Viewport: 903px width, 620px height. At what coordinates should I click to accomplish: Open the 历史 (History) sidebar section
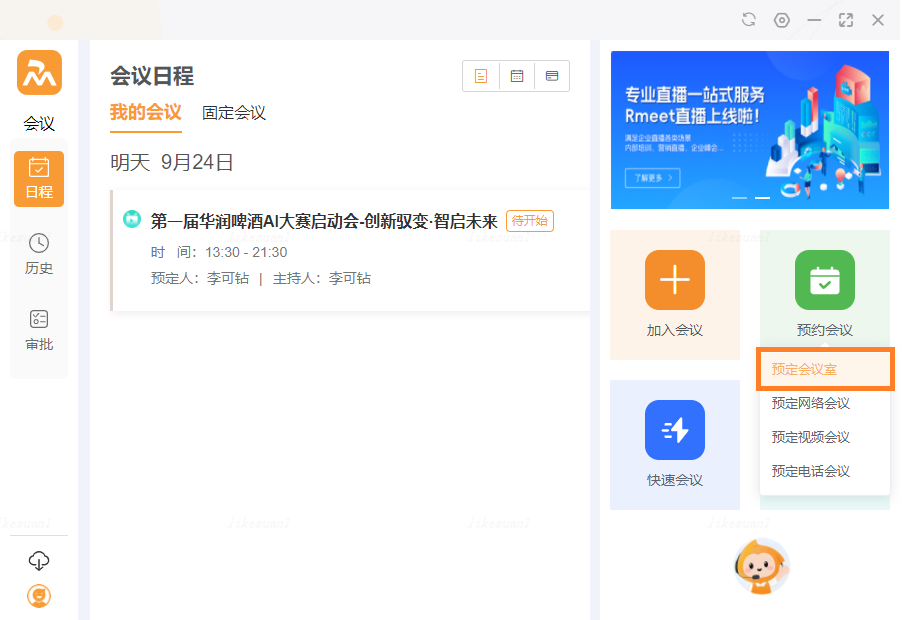39,254
